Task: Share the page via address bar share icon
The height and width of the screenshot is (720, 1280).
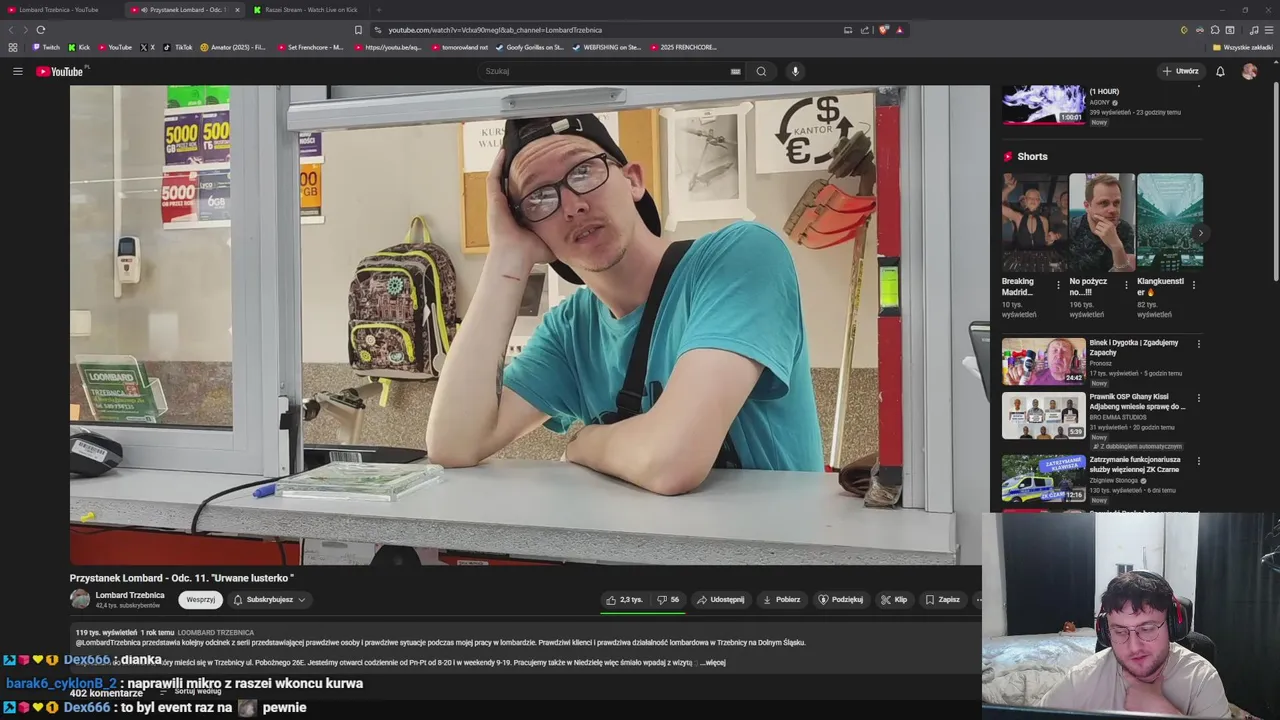Action: [x=863, y=30]
